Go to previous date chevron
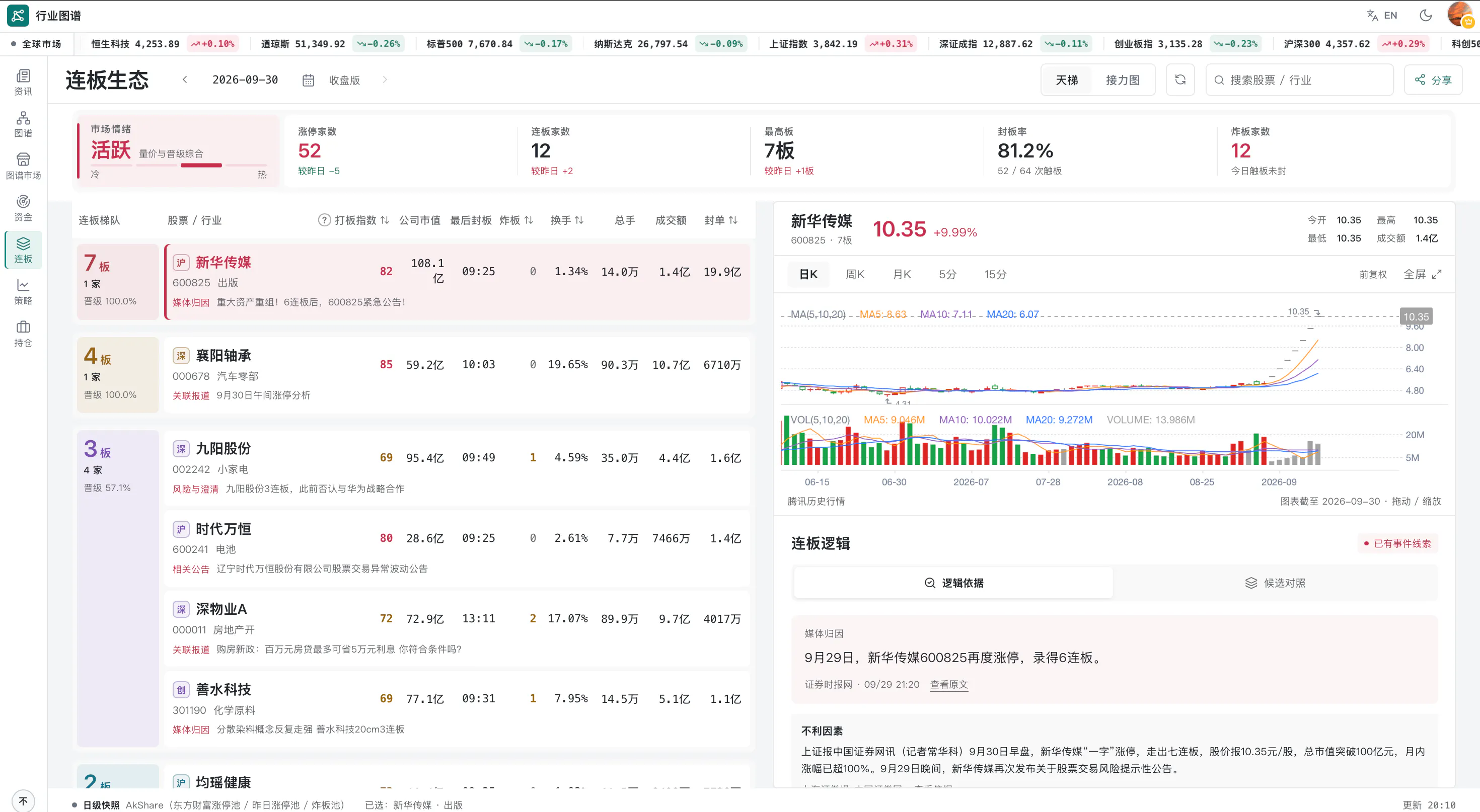This screenshot has width=1480, height=812. pyautogui.click(x=184, y=80)
